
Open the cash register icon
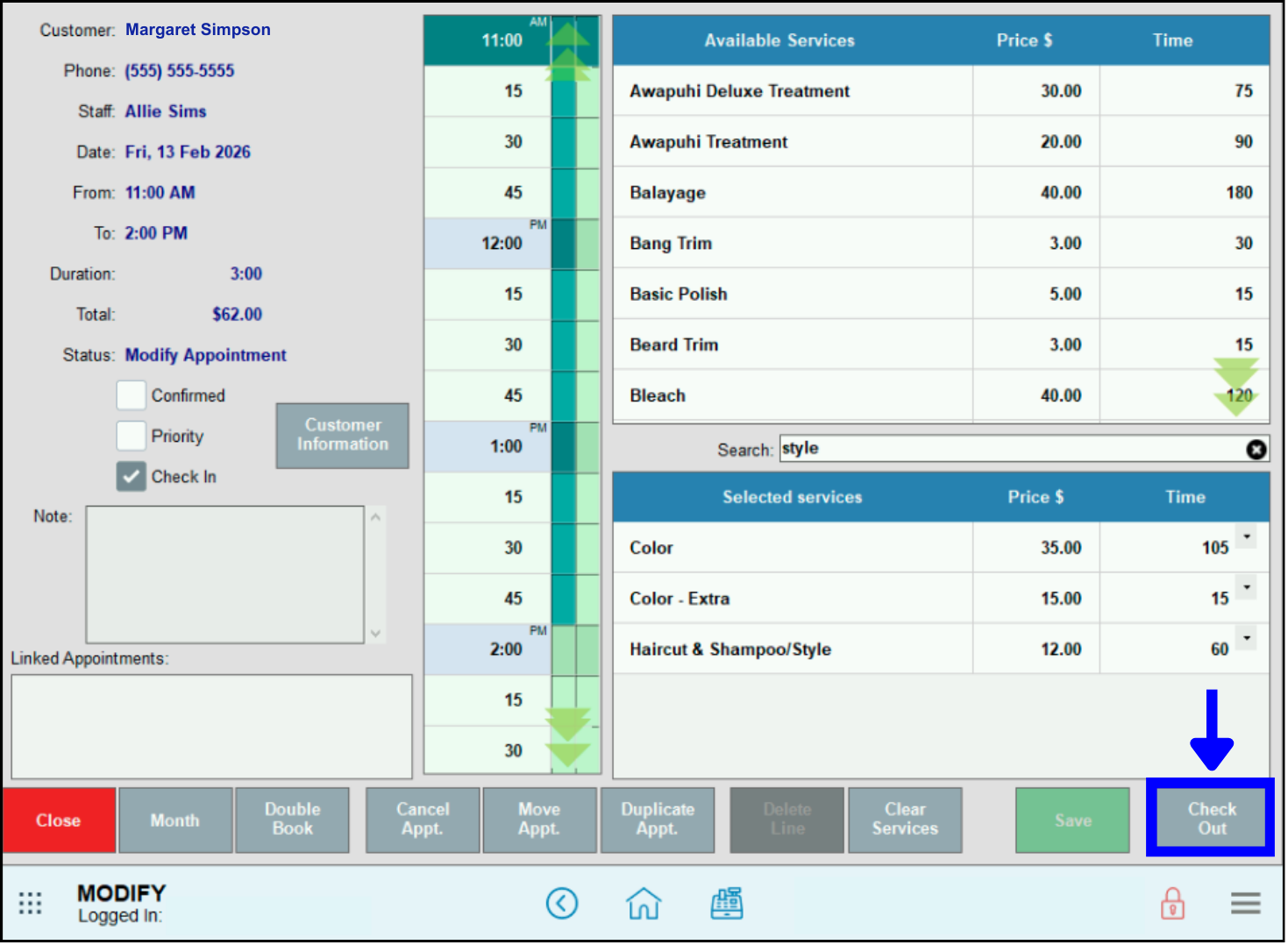(x=726, y=903)
